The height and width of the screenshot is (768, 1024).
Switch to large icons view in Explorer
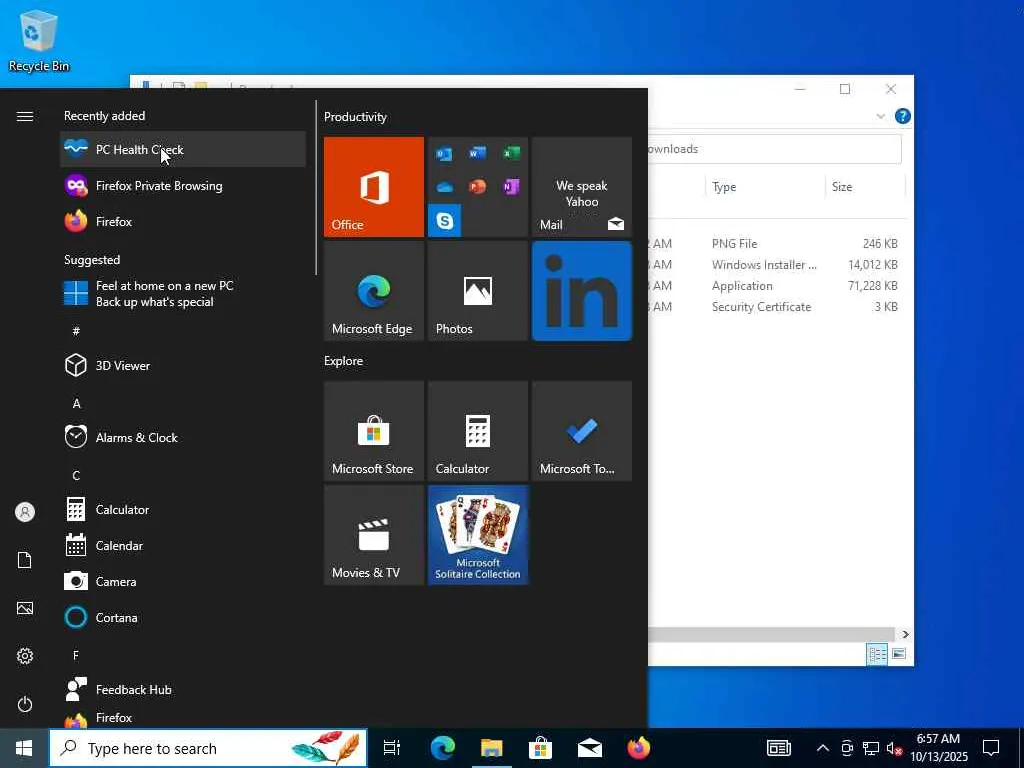(x=899, y=654)
